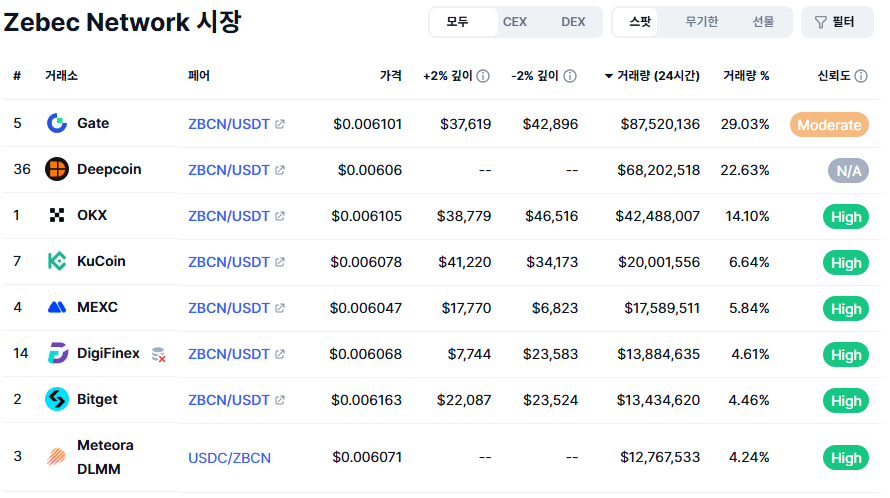Select the 스팟 (Spot) market tab
Screen dimensions: 890x498
tap(635, 22)
